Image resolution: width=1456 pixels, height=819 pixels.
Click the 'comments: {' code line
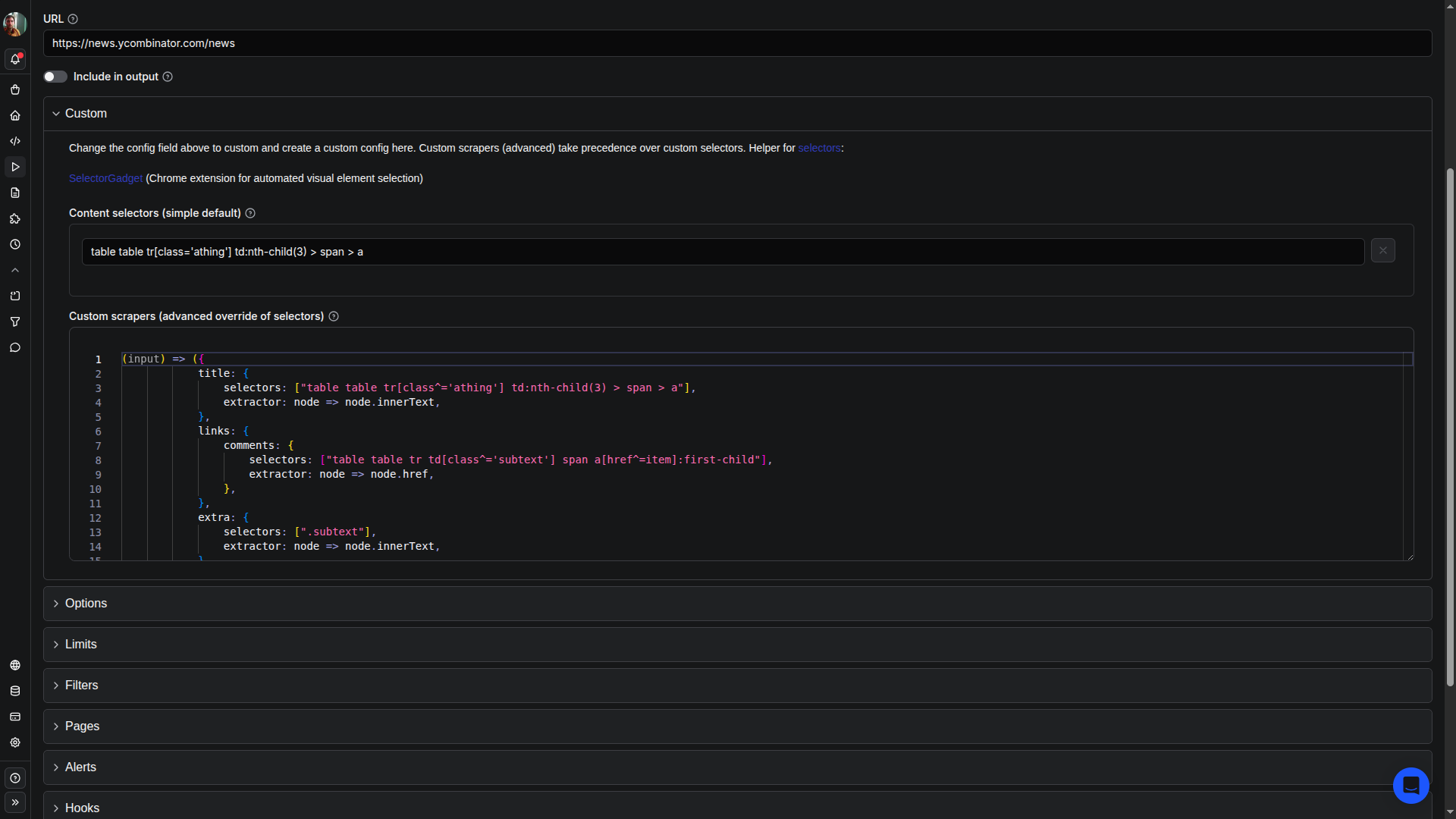pos(259,445)
